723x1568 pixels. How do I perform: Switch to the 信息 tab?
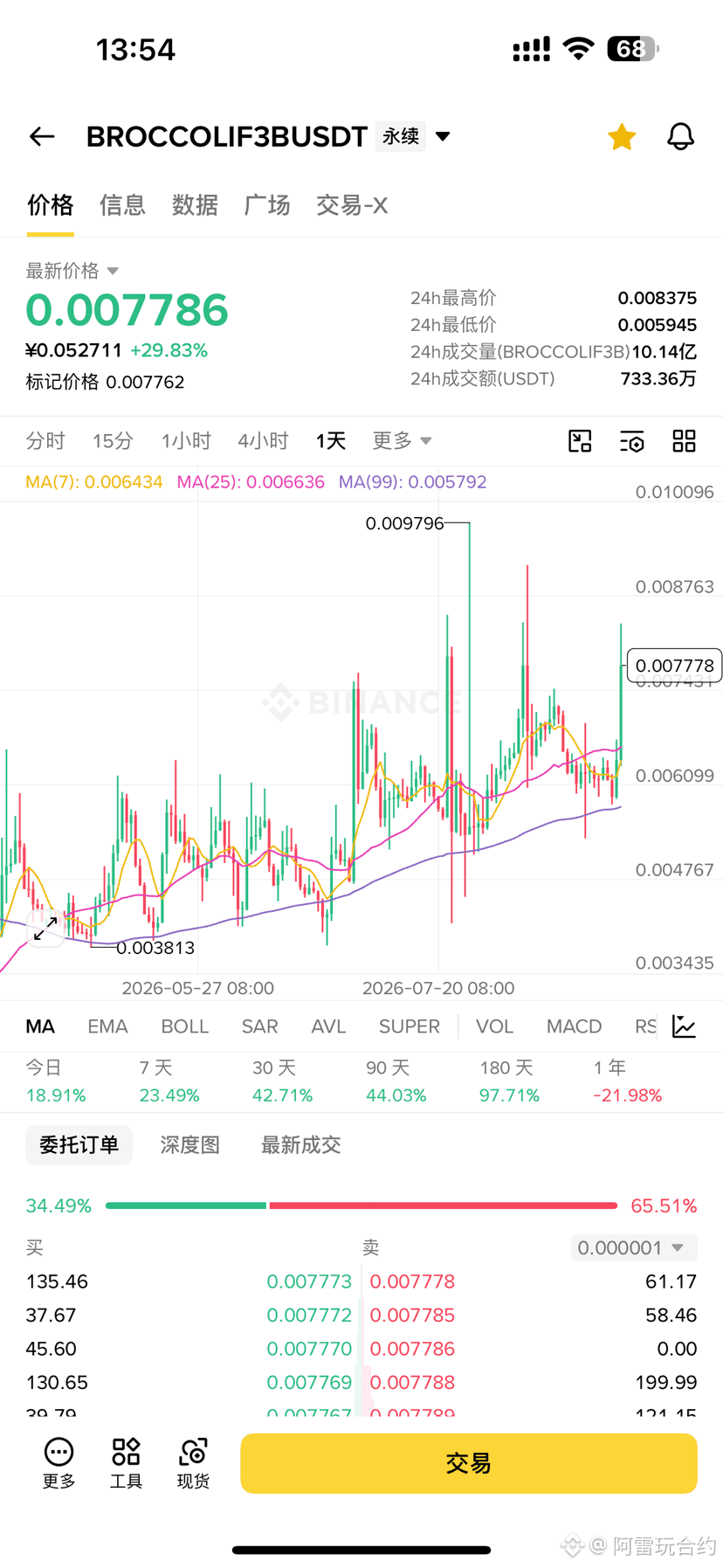pos(122,205)
